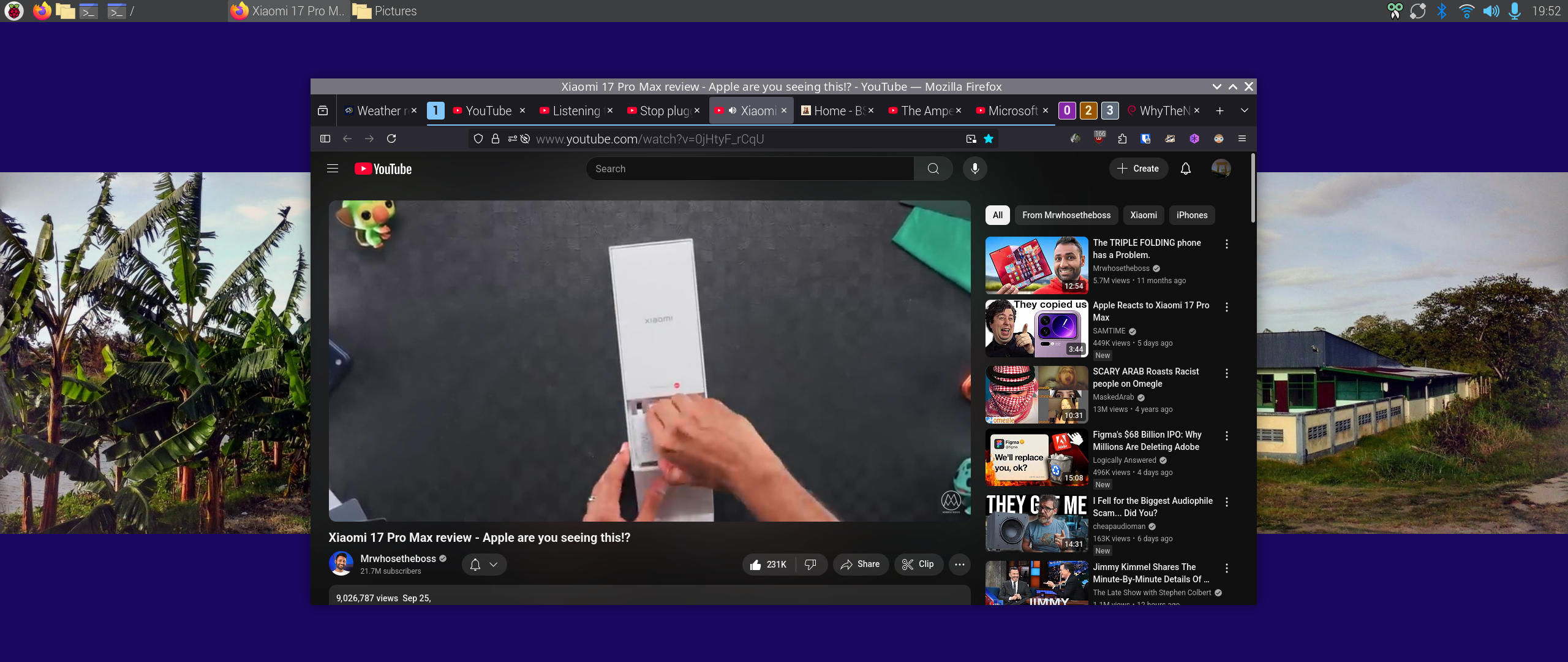1568x662 pixels.
Task: Open YouTube notifications bell
Action: pyautogui.click(x=1185, y=169)
